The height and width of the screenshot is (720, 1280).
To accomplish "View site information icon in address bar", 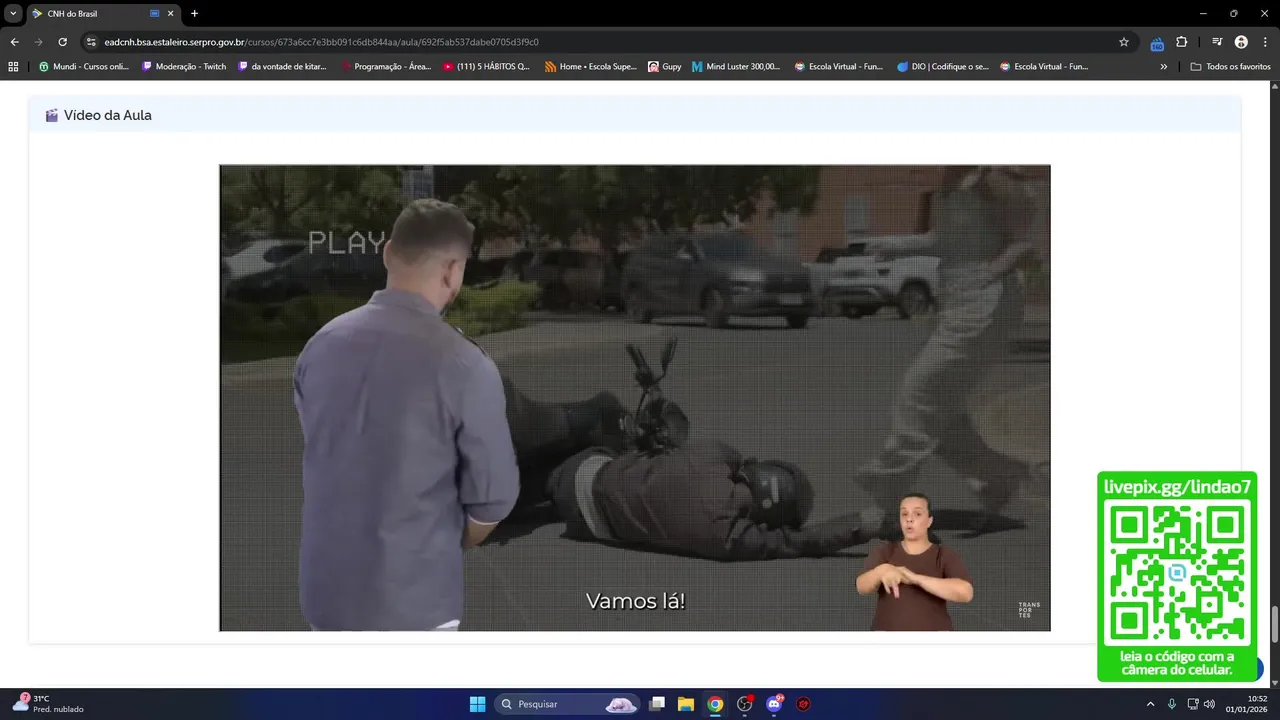I will pyautogui.click(x=91, y=42).
